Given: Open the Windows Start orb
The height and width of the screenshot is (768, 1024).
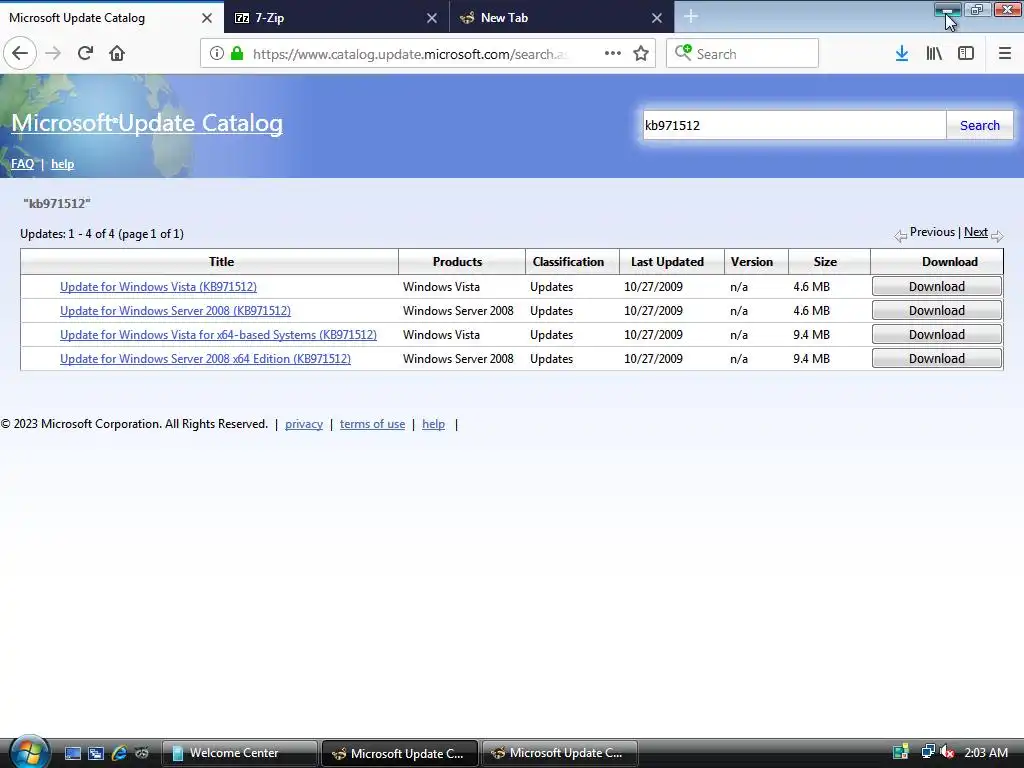Looking at the screenshot, I should point(29,752).
